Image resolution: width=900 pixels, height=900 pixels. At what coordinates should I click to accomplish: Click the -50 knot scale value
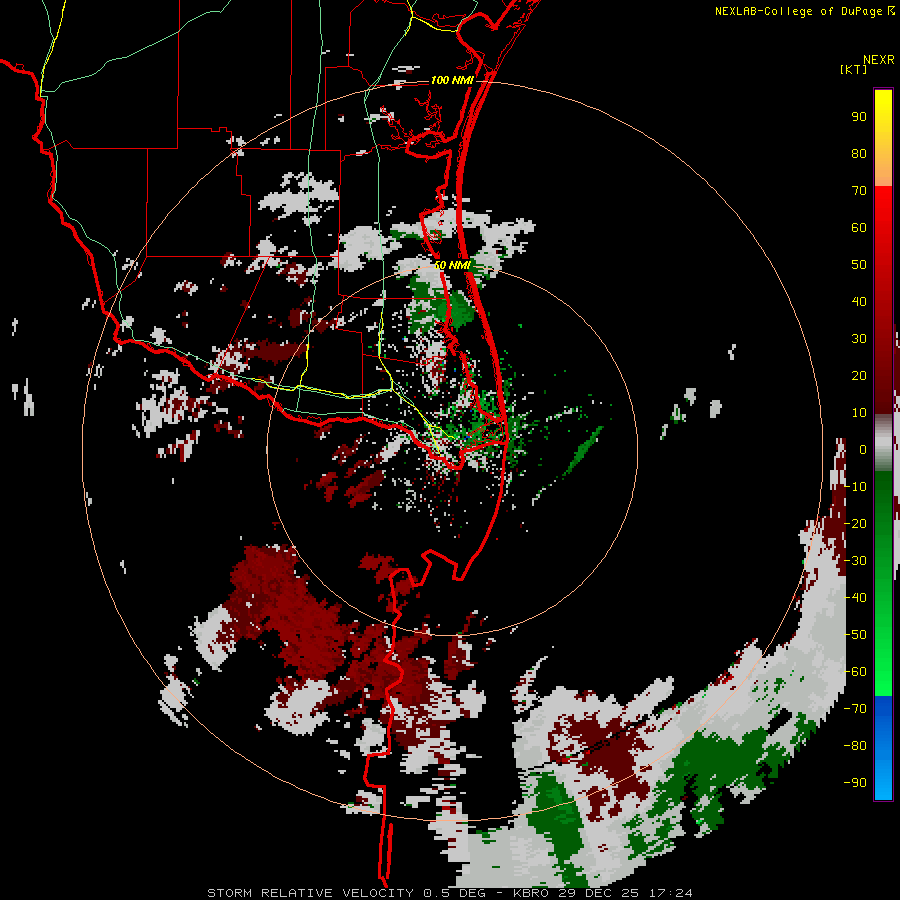click(855, 635)
